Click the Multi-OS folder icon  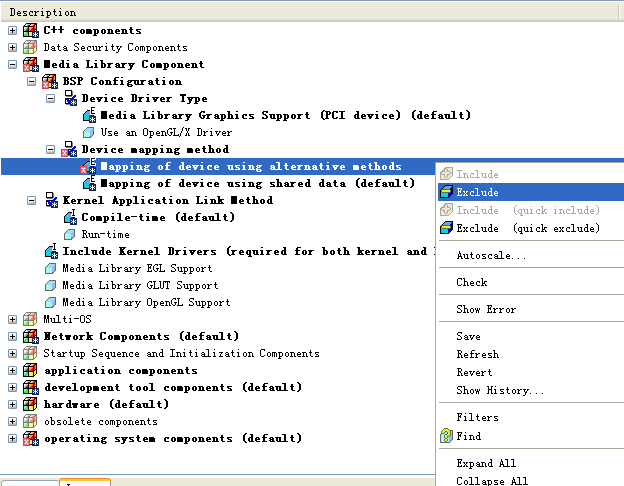pyautogui.click(x=31, y=319)
